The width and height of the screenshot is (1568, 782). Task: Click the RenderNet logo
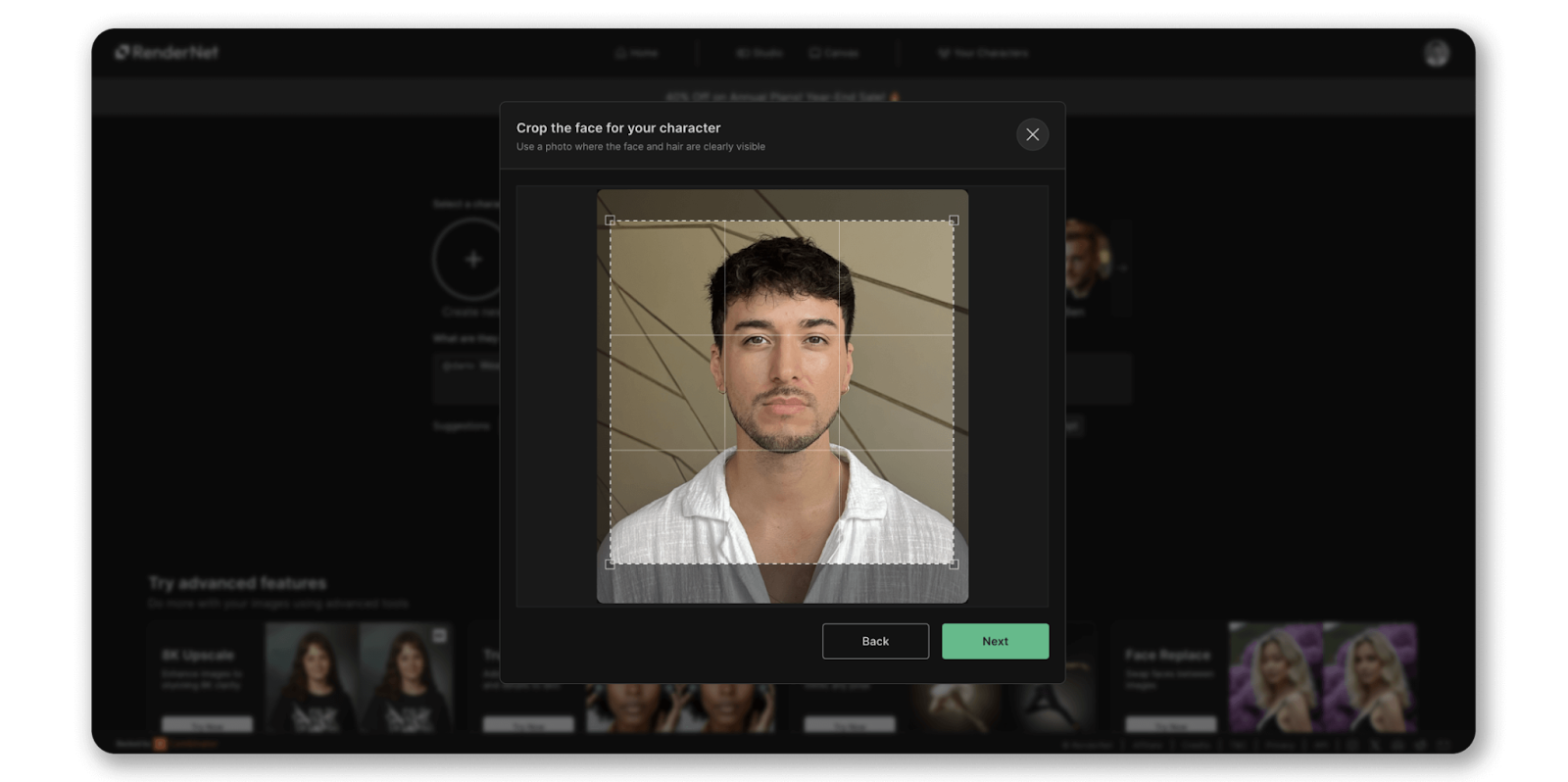click(x=167, y=52)
